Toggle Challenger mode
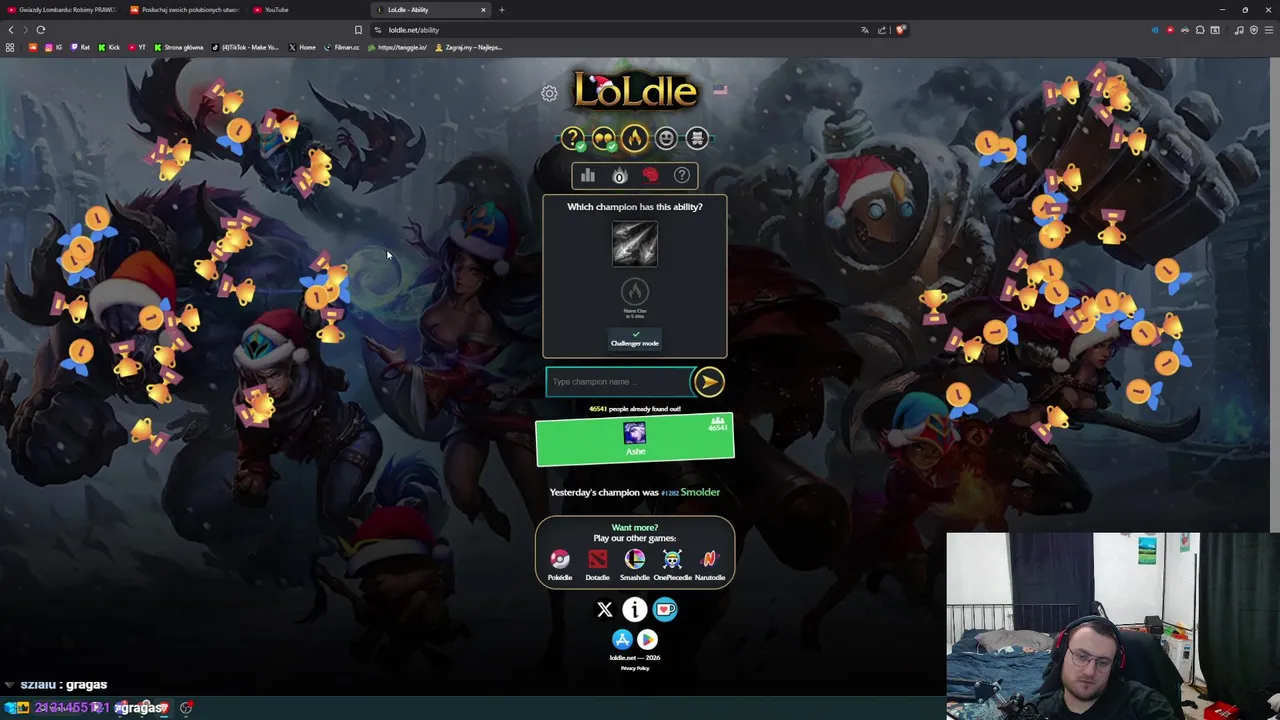This screenshot has width=1280, height=720. (x=635, y=338)
